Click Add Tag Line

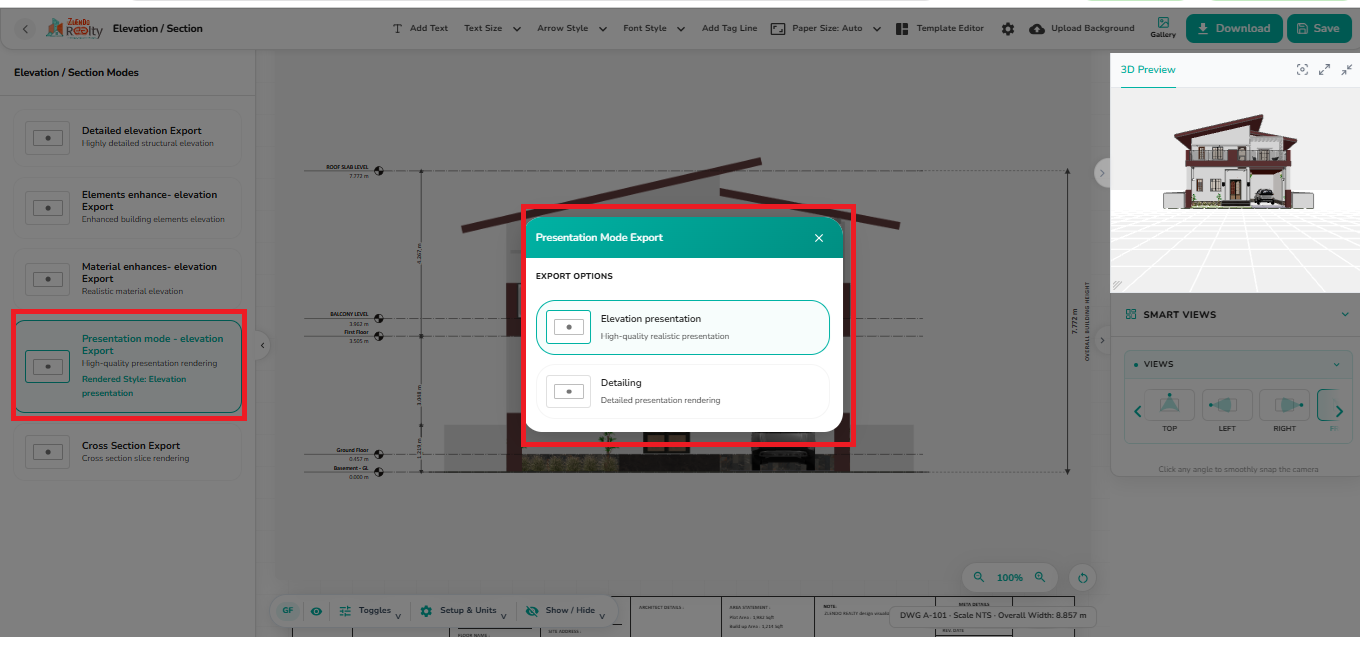point(729,29)
